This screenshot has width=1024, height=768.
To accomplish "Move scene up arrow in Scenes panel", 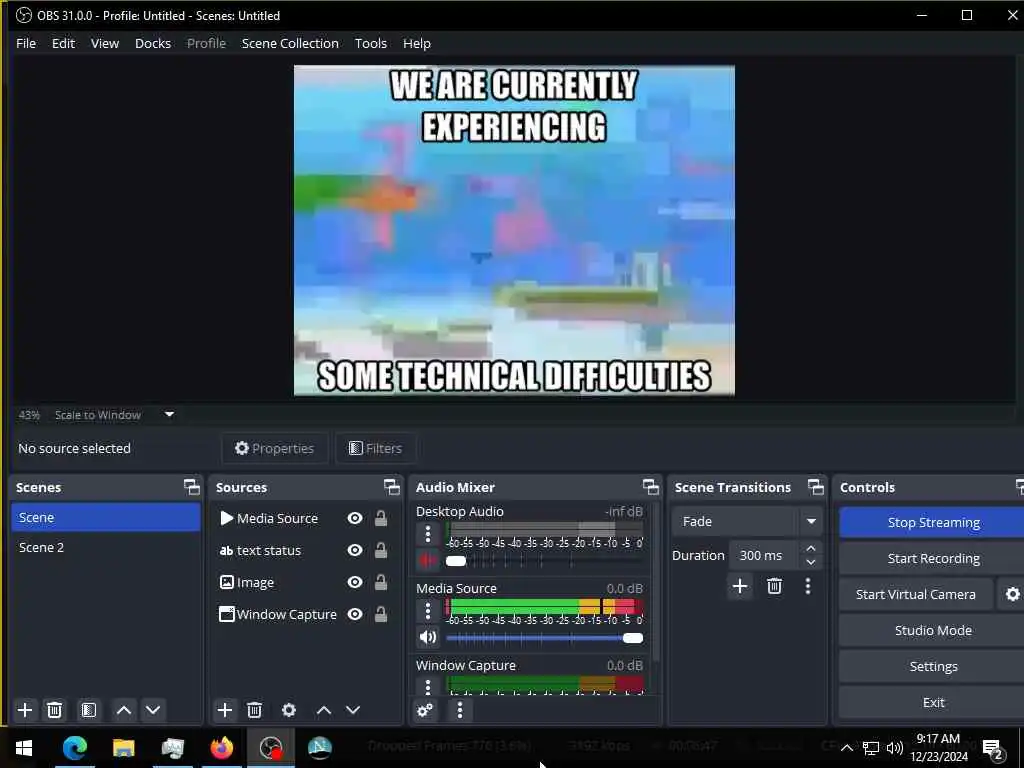I will [x=123, y=710].
